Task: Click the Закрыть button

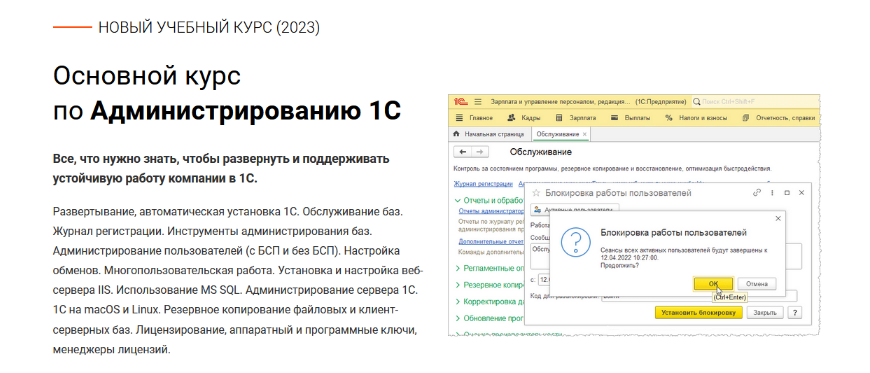Action: coord(765,312)
